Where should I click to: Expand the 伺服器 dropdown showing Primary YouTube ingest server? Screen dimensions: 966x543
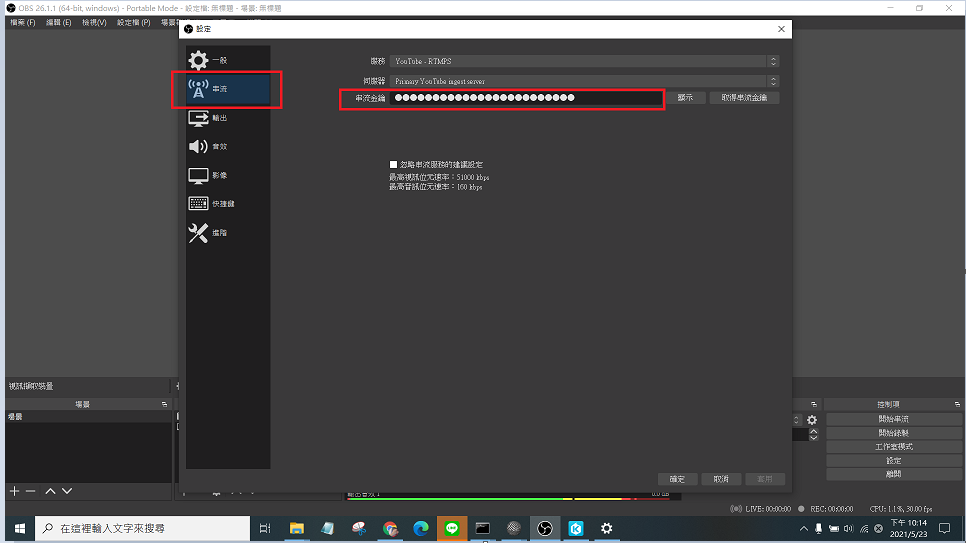[x=584, y=80]
